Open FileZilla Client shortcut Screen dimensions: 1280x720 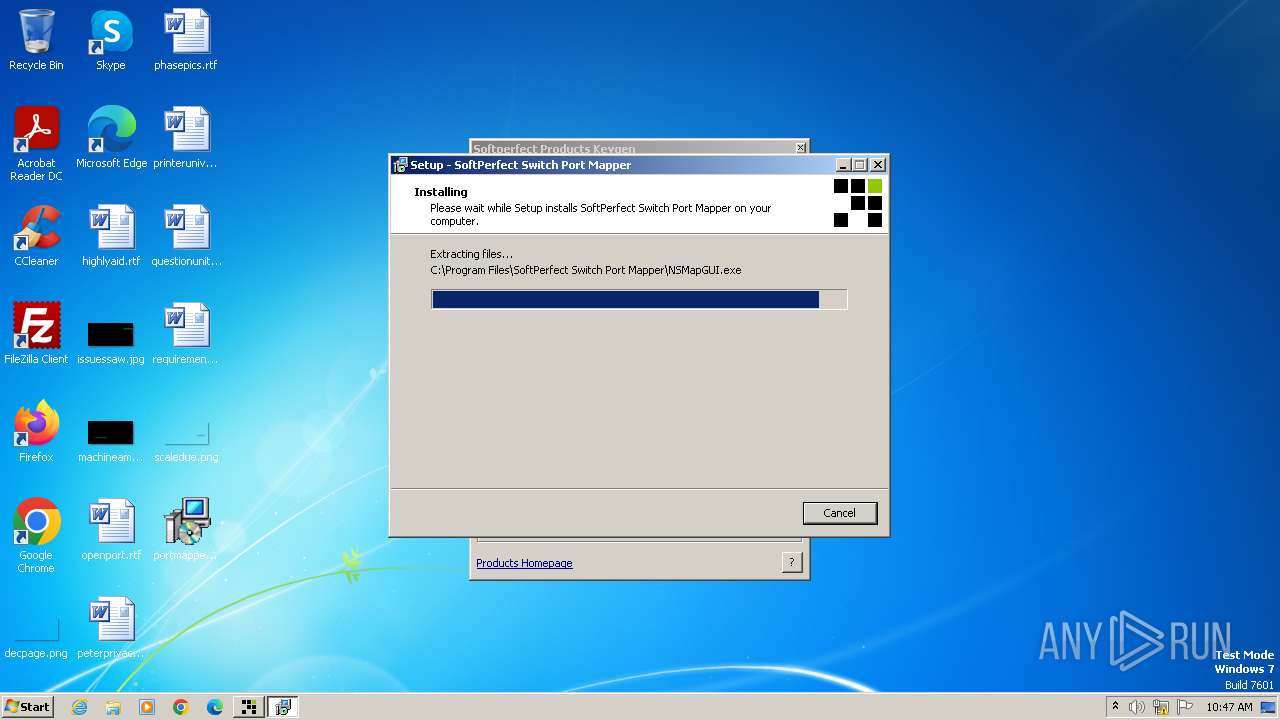36,334
